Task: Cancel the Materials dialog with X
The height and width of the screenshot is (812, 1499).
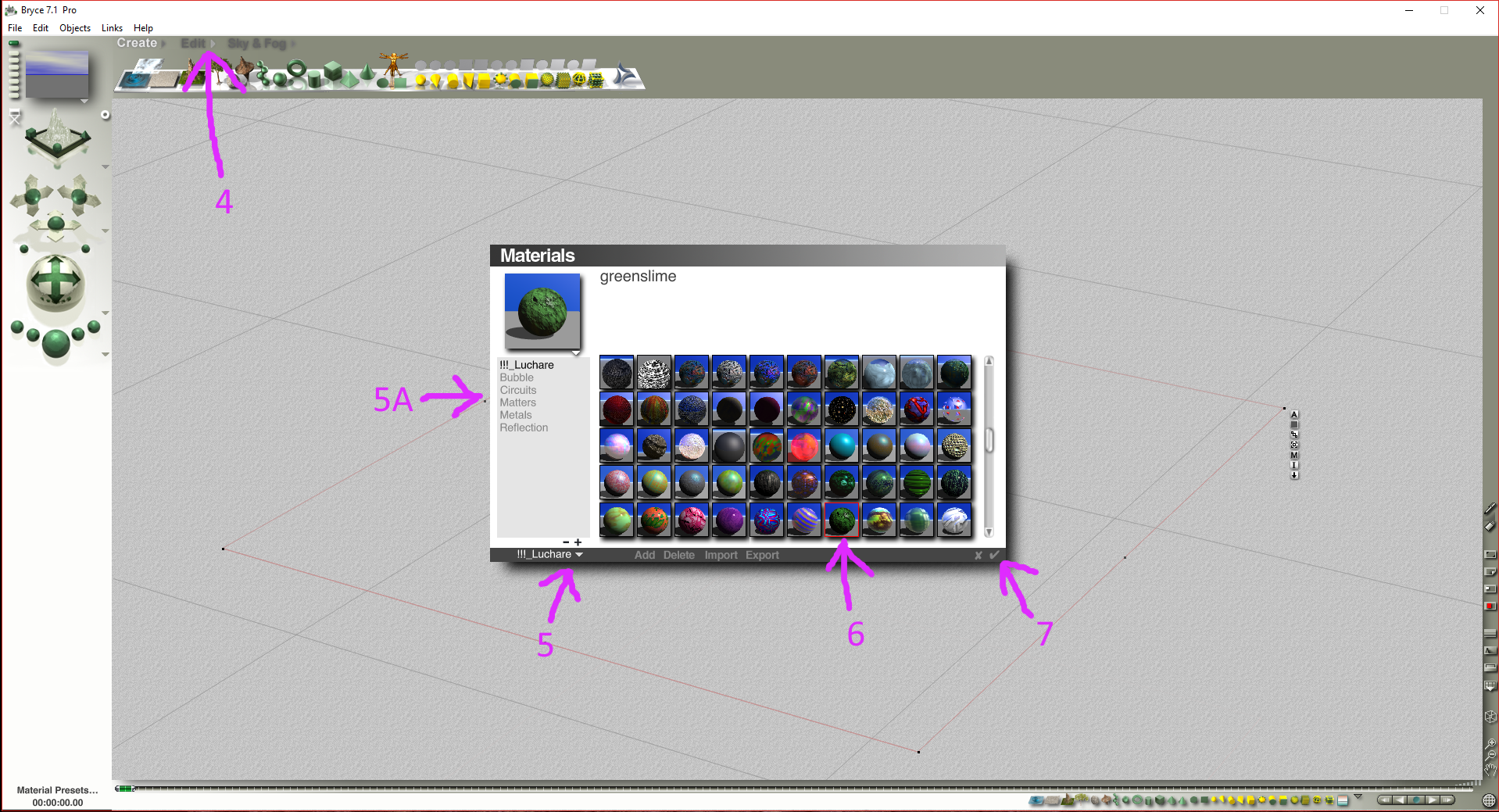Action: [x=978, y=555]
